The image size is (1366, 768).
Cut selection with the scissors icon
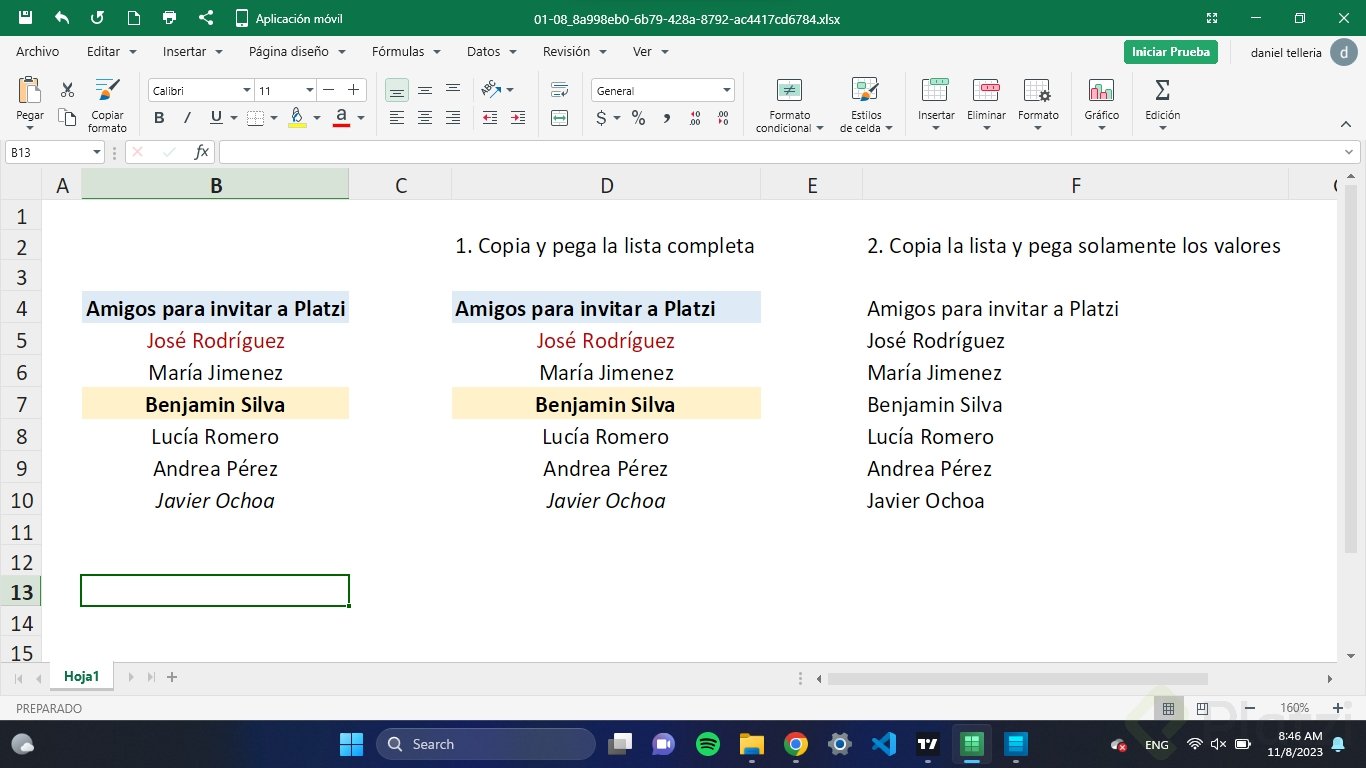68,90
